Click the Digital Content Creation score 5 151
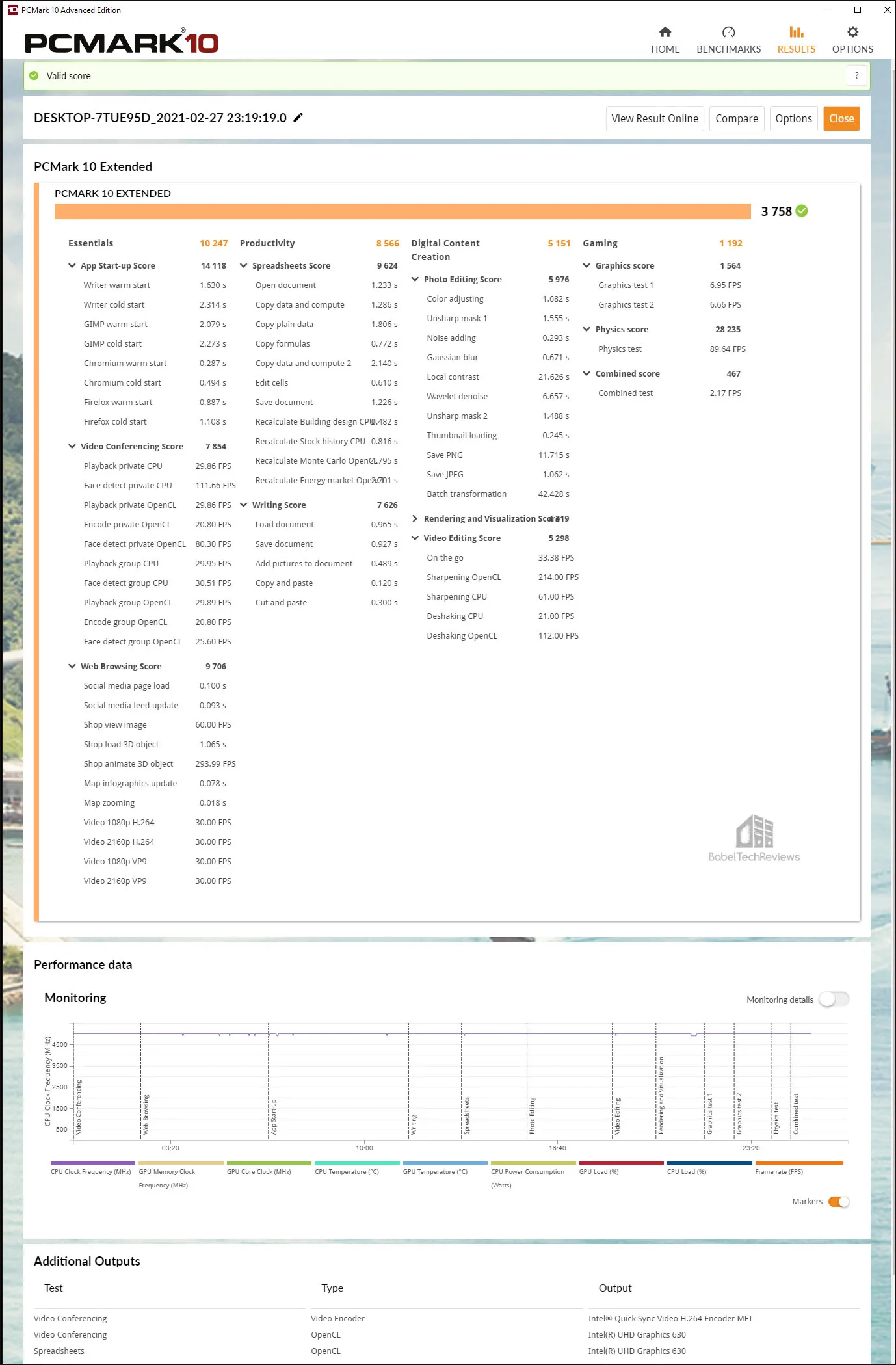The height and width of the screenshot is (1365, 896). pyautogui.click(x=559, y=243)
